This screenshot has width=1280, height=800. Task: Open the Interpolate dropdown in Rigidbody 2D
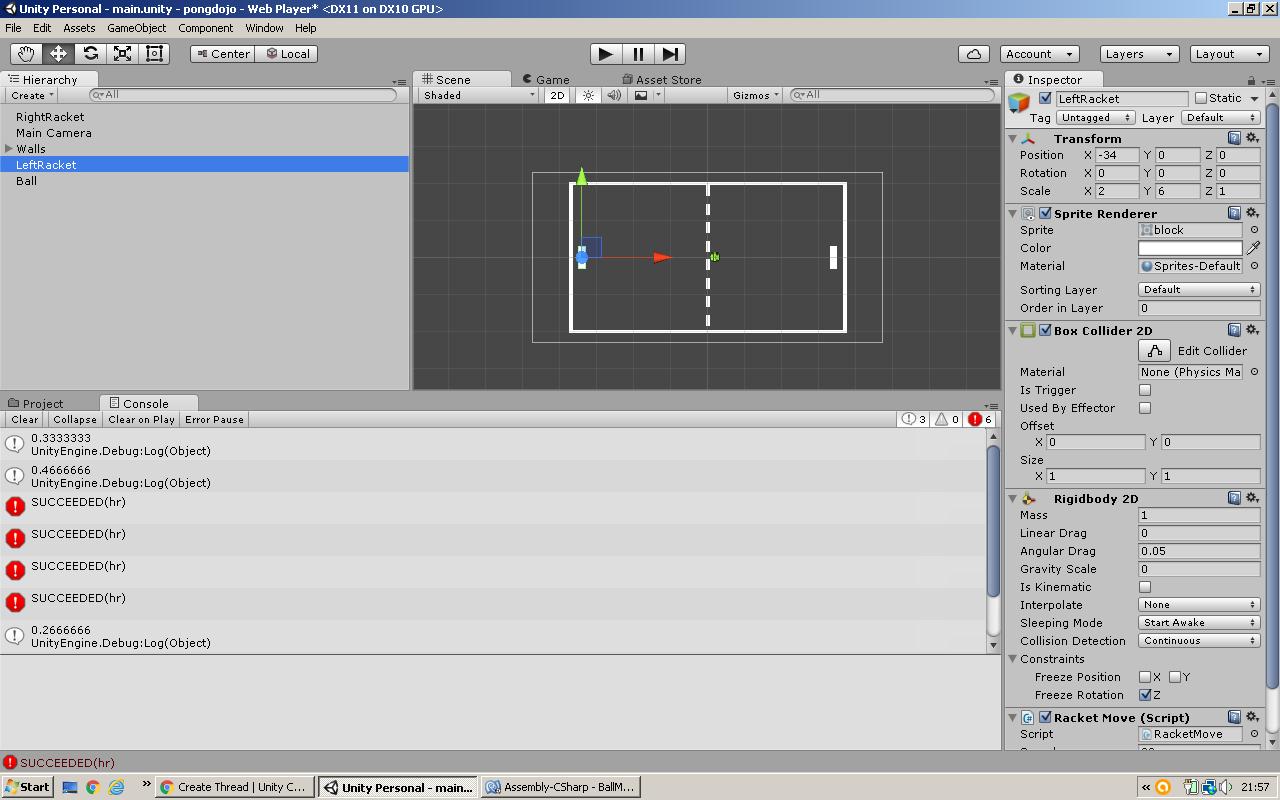coord(1198,604)
